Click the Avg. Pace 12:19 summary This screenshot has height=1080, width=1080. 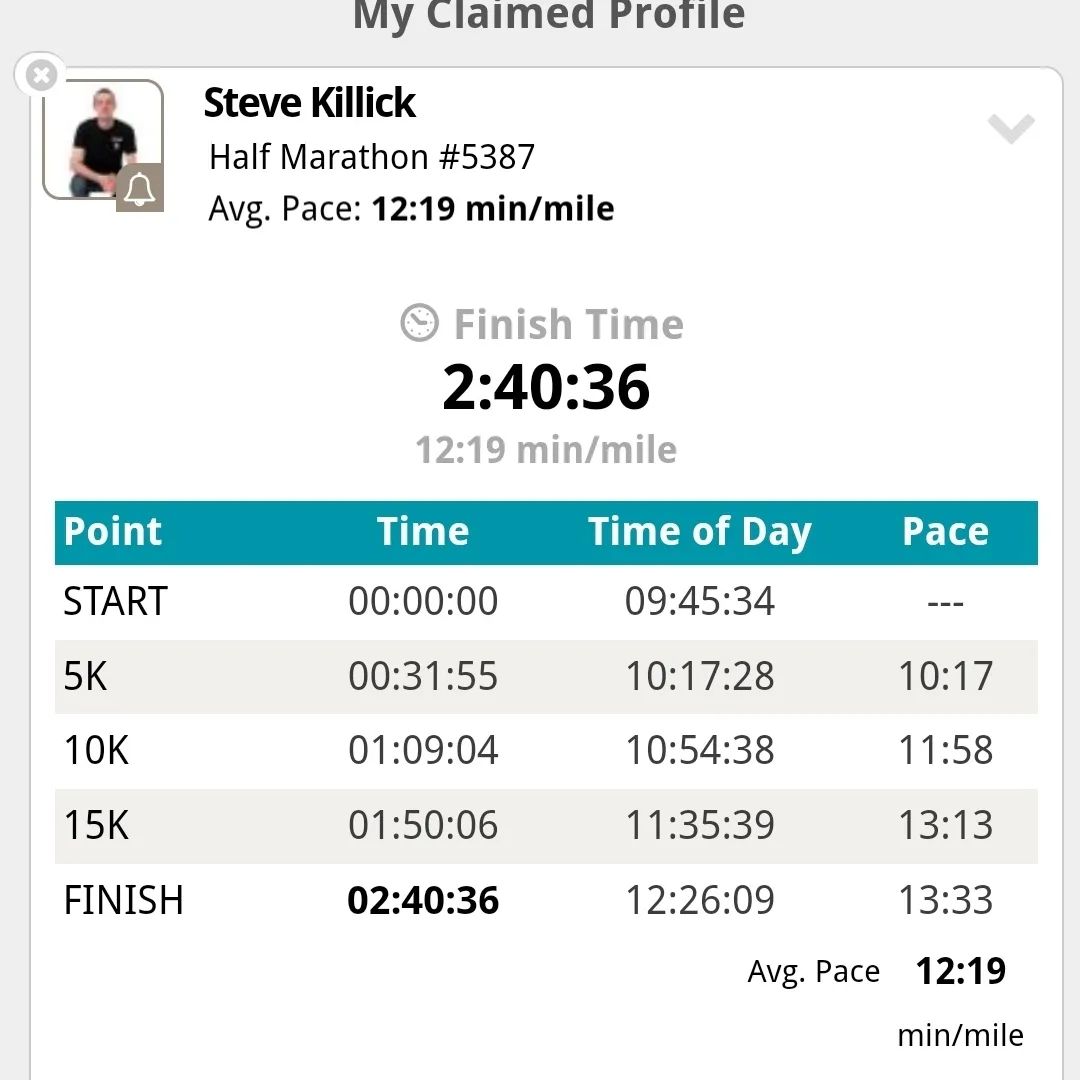877,971
